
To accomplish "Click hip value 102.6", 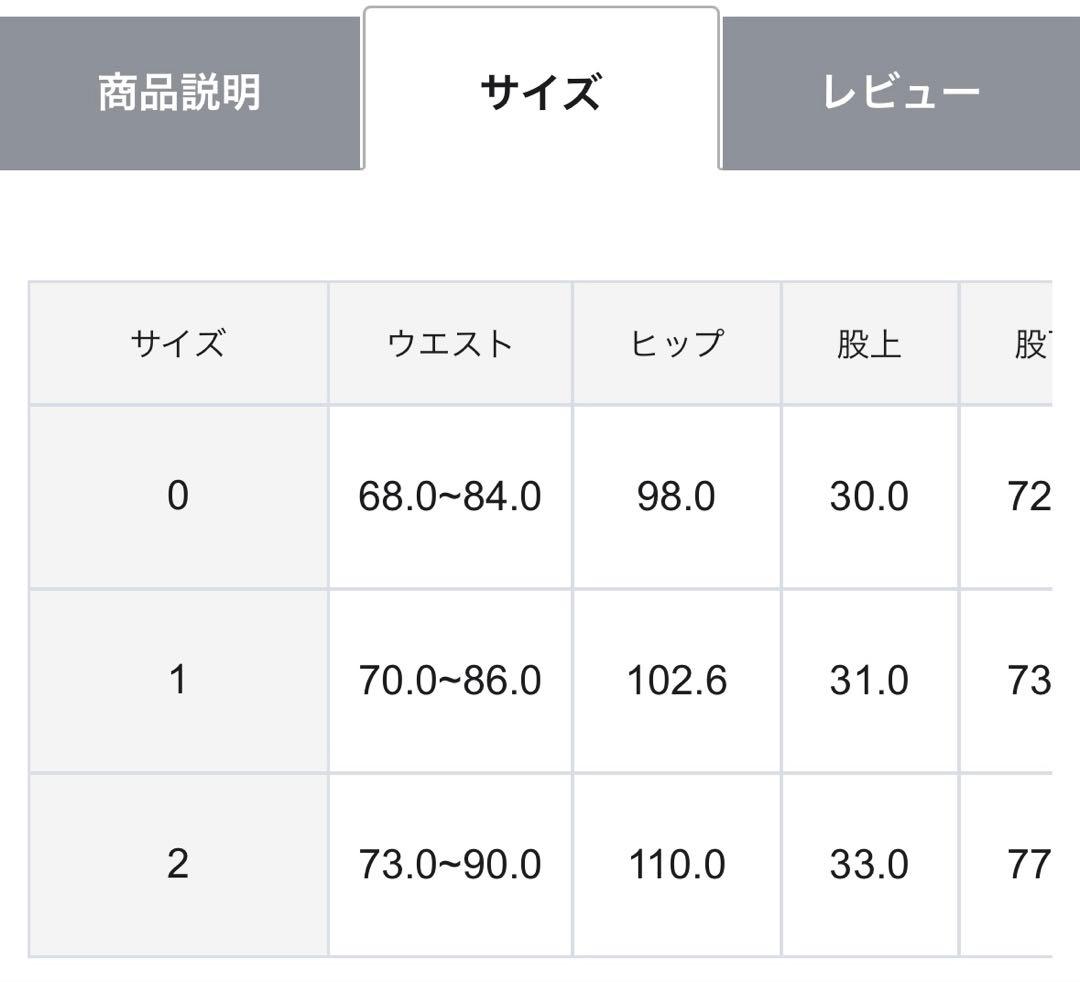I will (676, 681).
